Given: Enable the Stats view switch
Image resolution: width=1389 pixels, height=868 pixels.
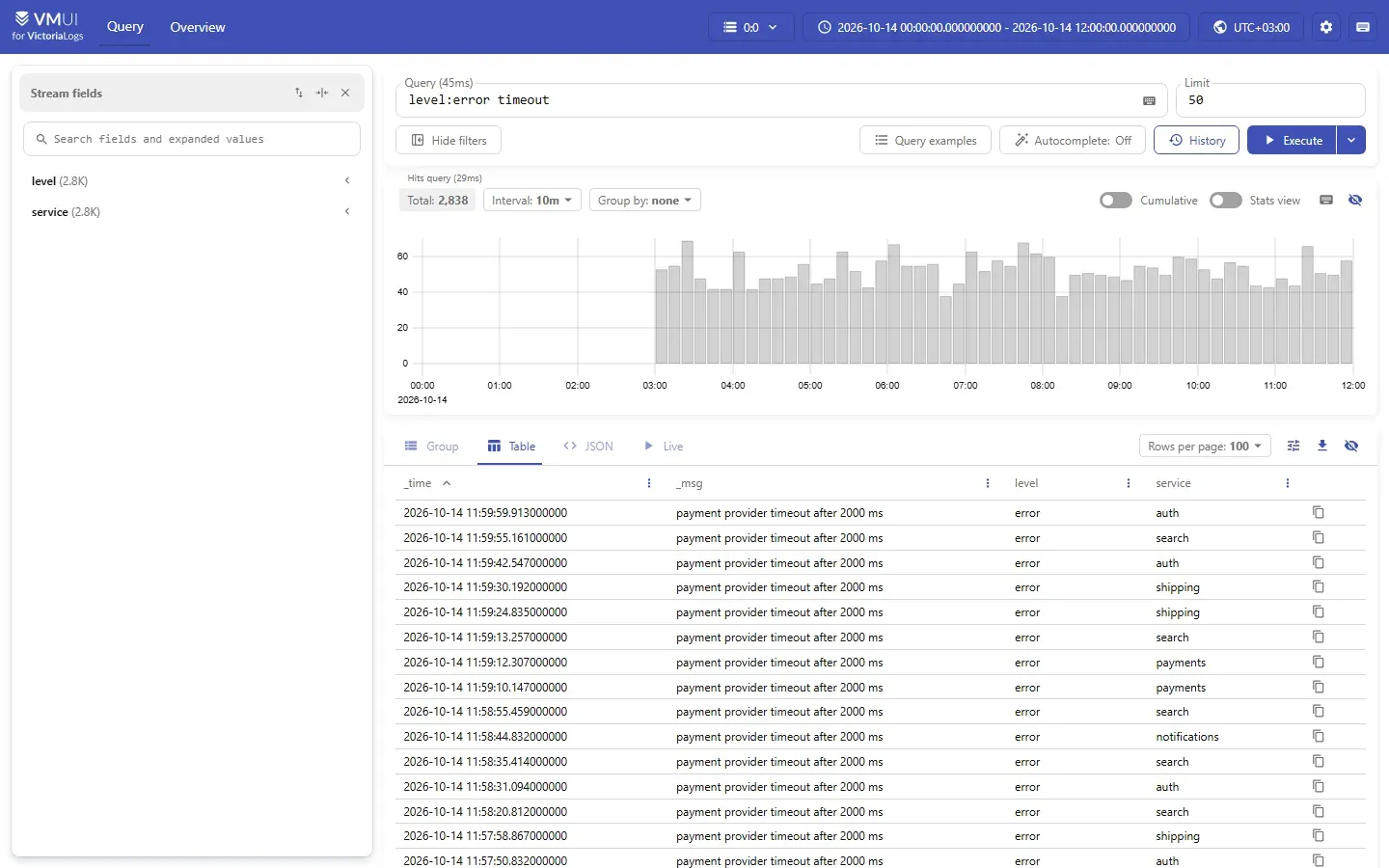Looking at the screenshot, I should tap(1226, 200).
